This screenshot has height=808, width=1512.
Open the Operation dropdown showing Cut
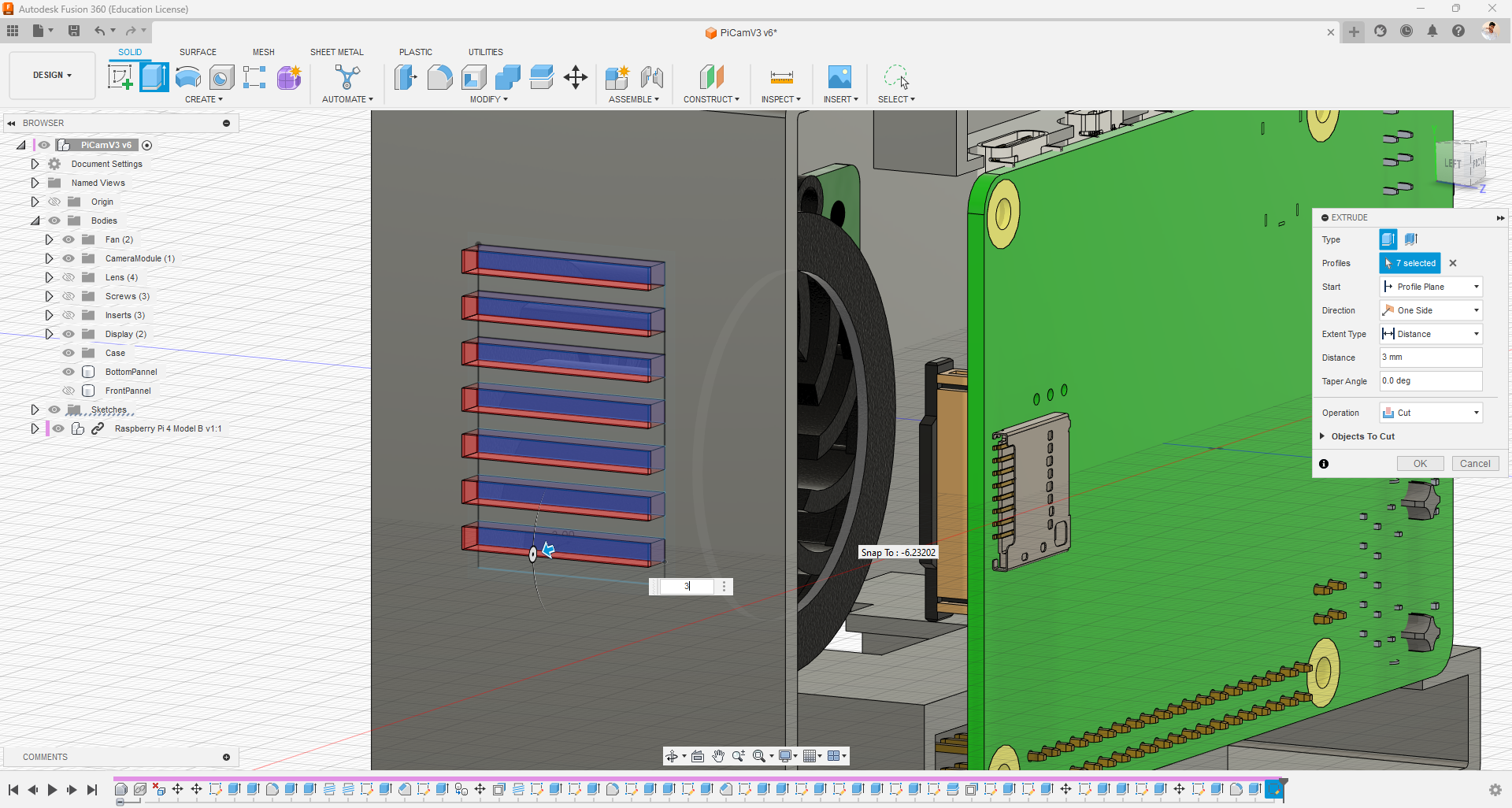[1431, 413]
